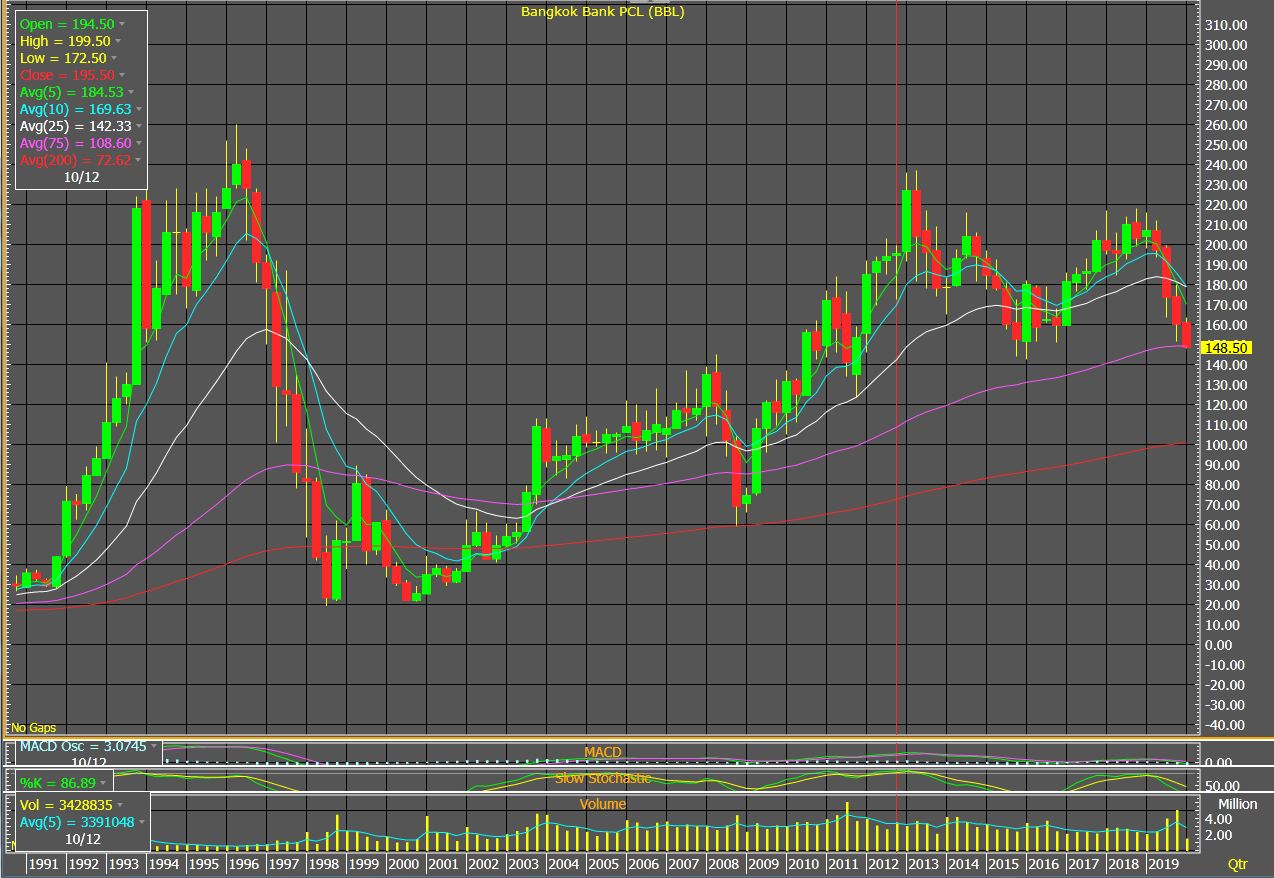Click the Avg(25) = 142.33 legend text
The height and width of the screenshot is (878, 1274).
click(x=75, y=126)
